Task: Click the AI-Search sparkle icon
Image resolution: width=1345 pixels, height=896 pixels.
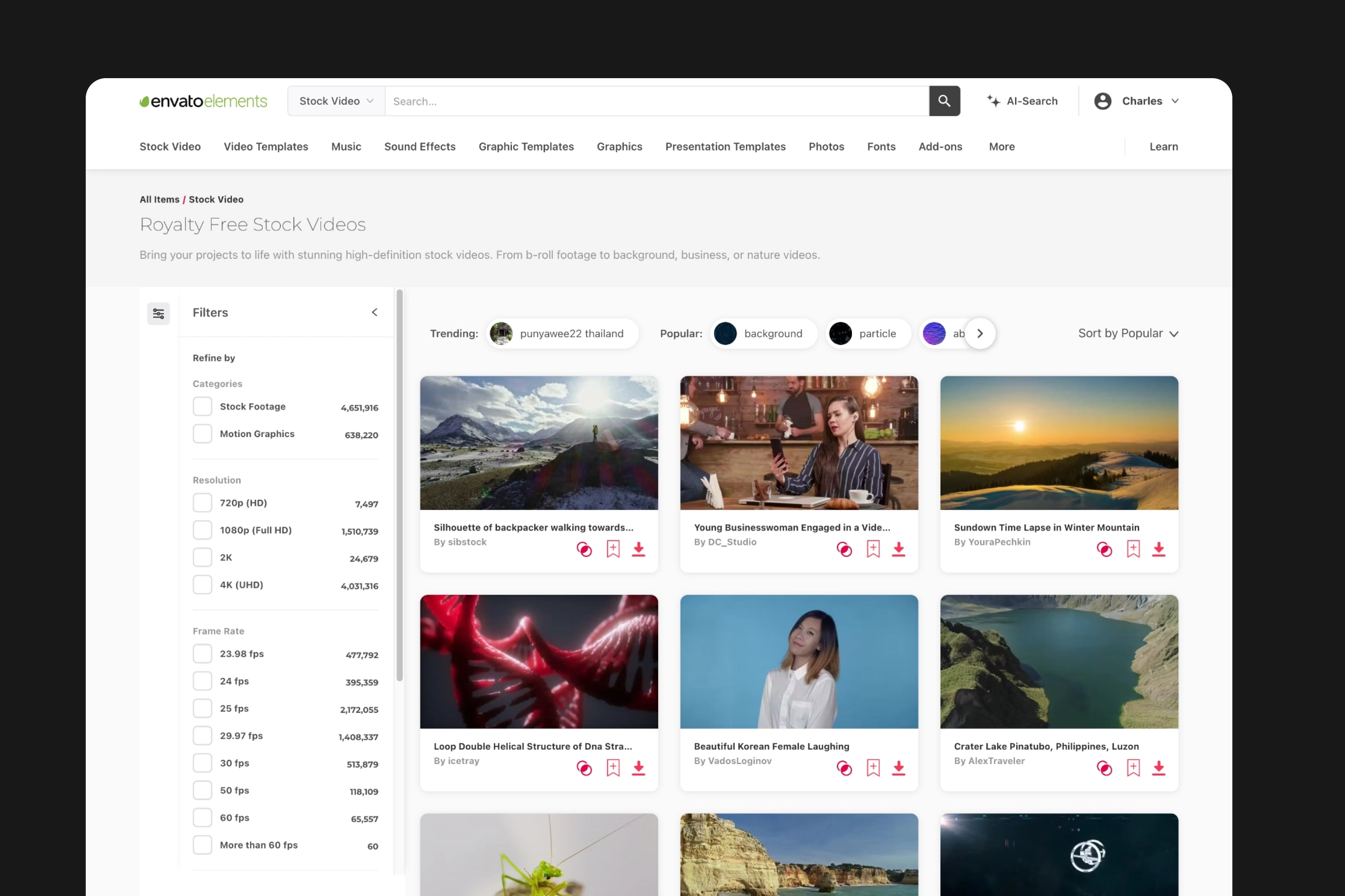Action: [994, 101]
